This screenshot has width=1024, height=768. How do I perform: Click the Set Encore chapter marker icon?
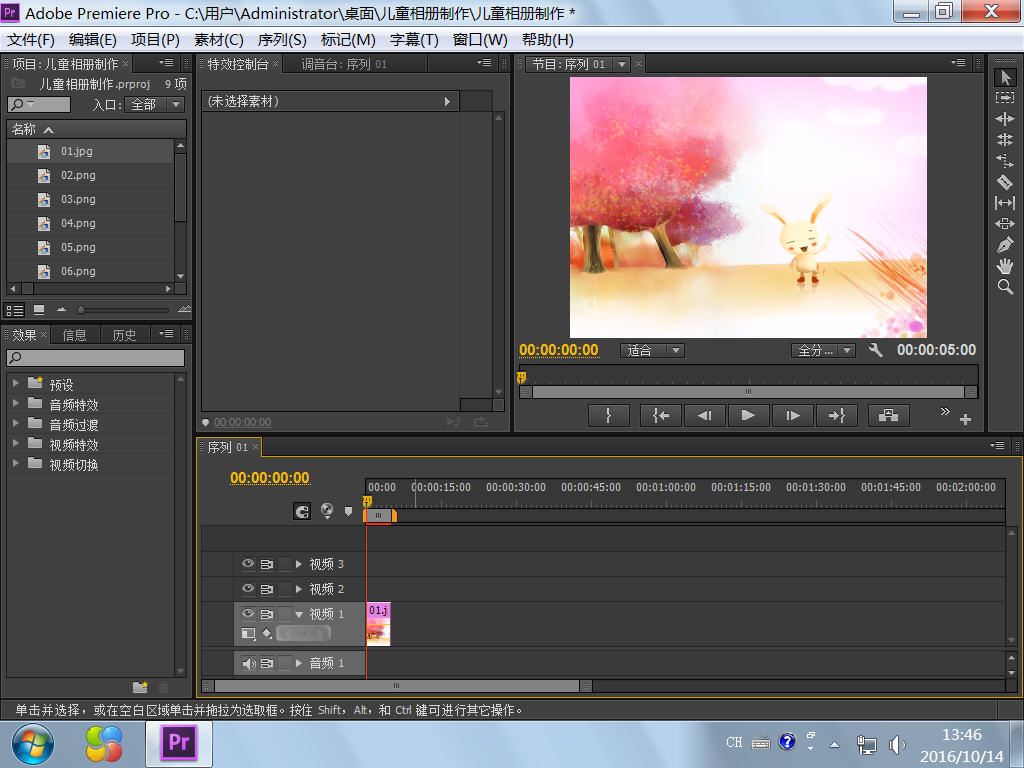click(x=327, y=511)
